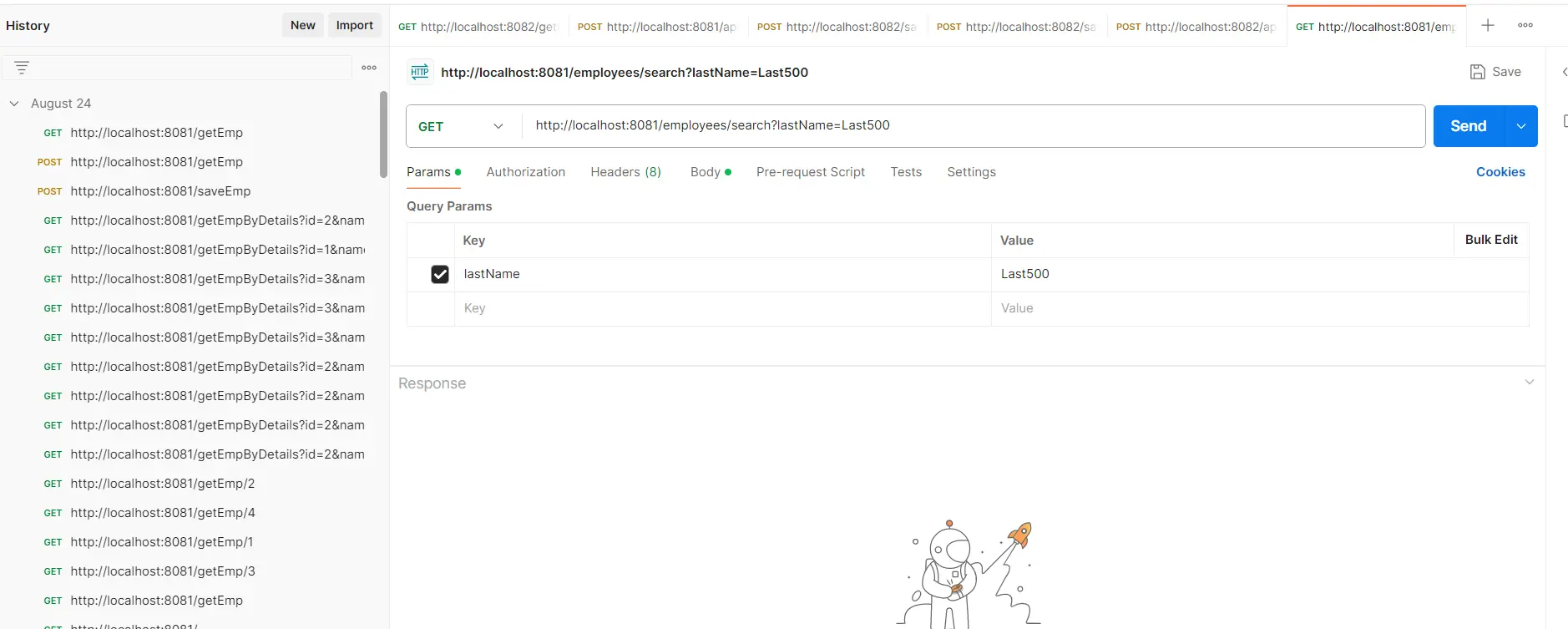1568x629 pixels.
Task: Collapse the August 24 history group
Action: click(x=14, y=104)
